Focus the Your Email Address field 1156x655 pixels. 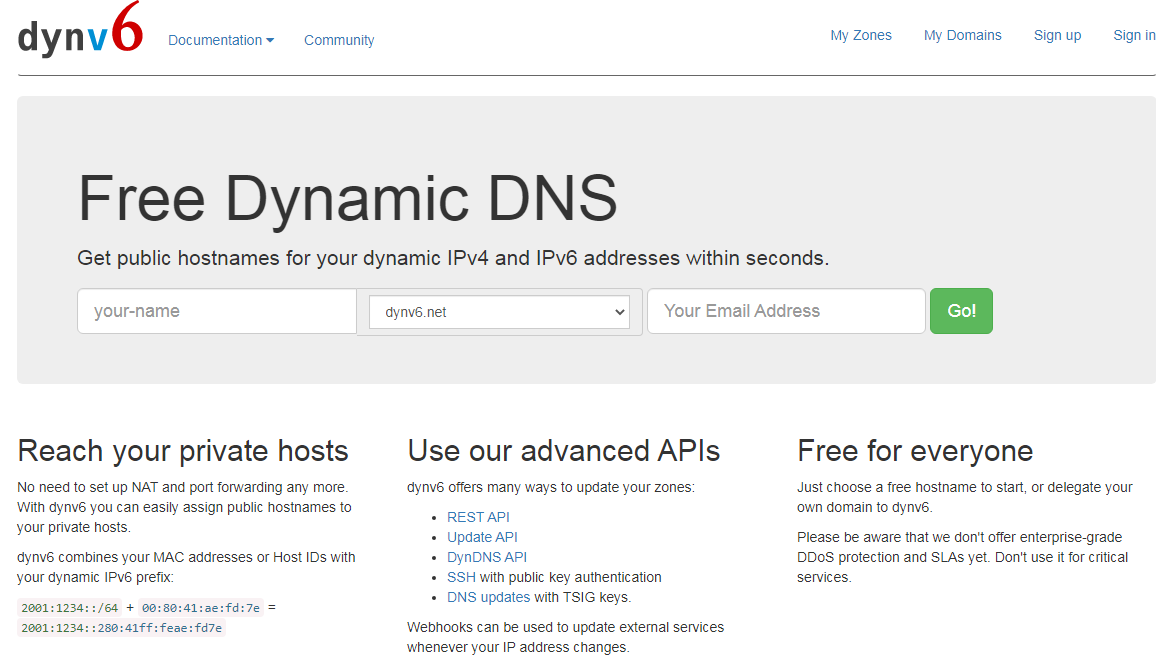(786, 311)
